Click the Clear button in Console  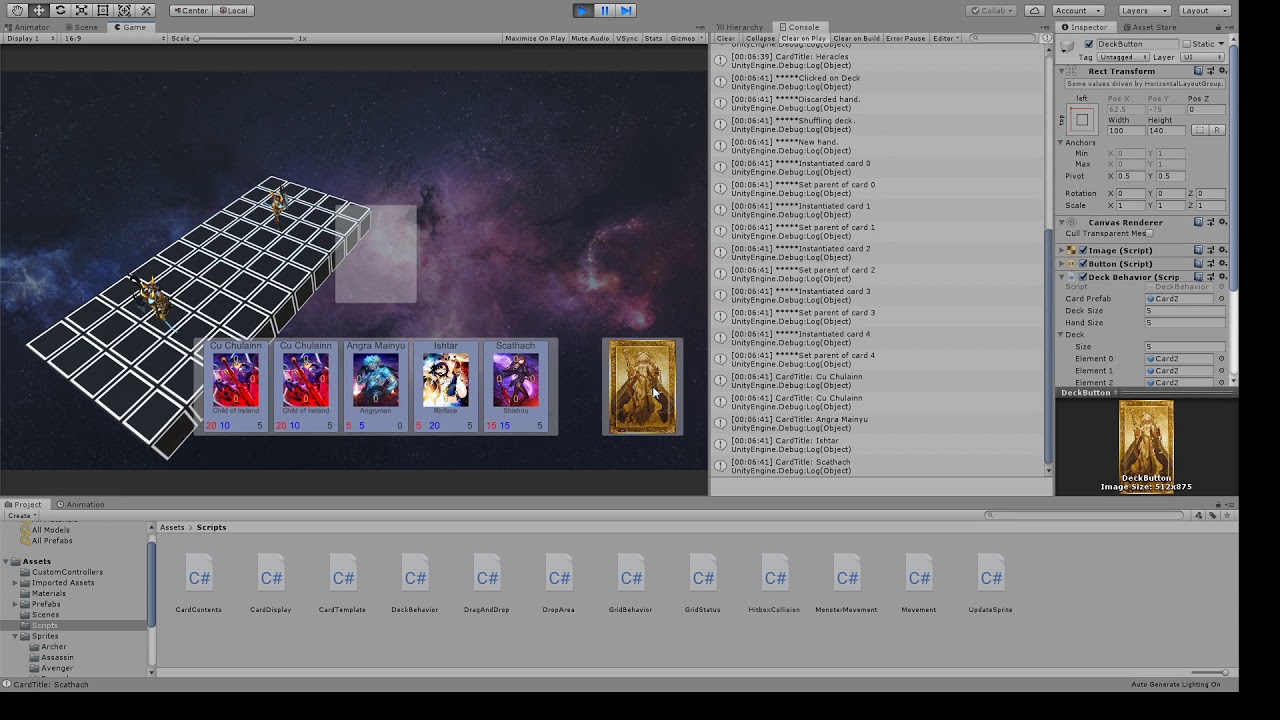[x=726, y=38]
